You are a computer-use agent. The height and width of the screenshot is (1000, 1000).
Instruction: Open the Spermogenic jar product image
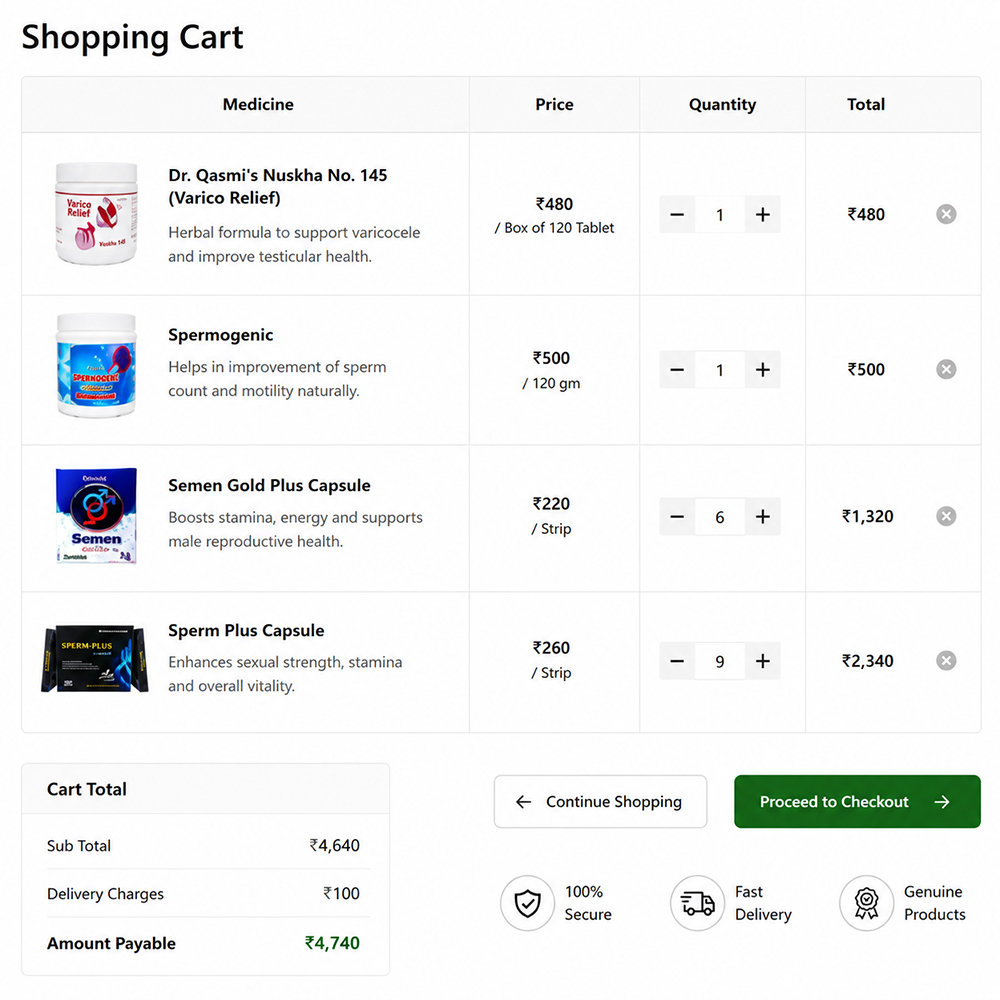tap(96, 365)
